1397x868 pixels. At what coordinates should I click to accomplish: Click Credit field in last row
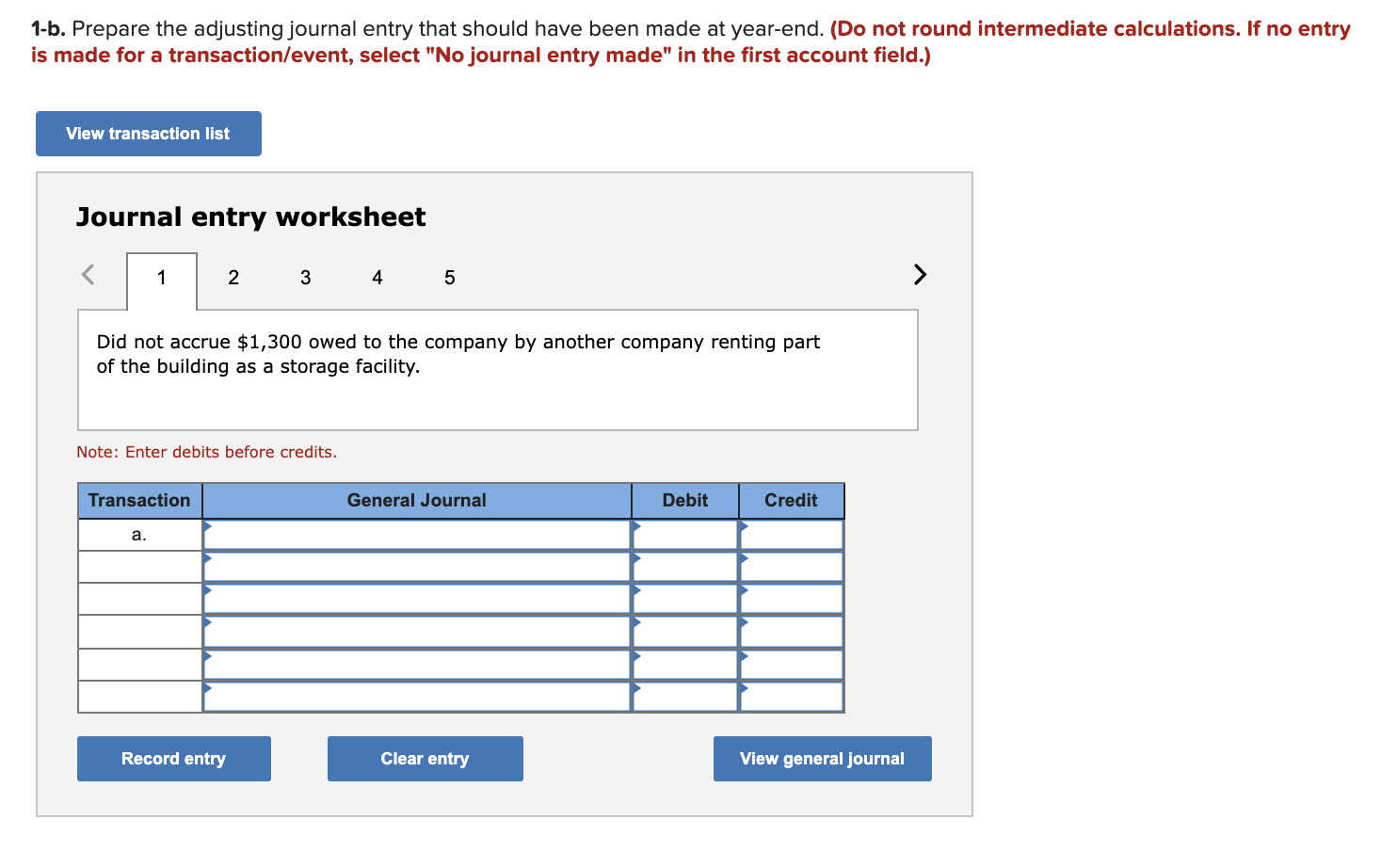tap(792, 697)
